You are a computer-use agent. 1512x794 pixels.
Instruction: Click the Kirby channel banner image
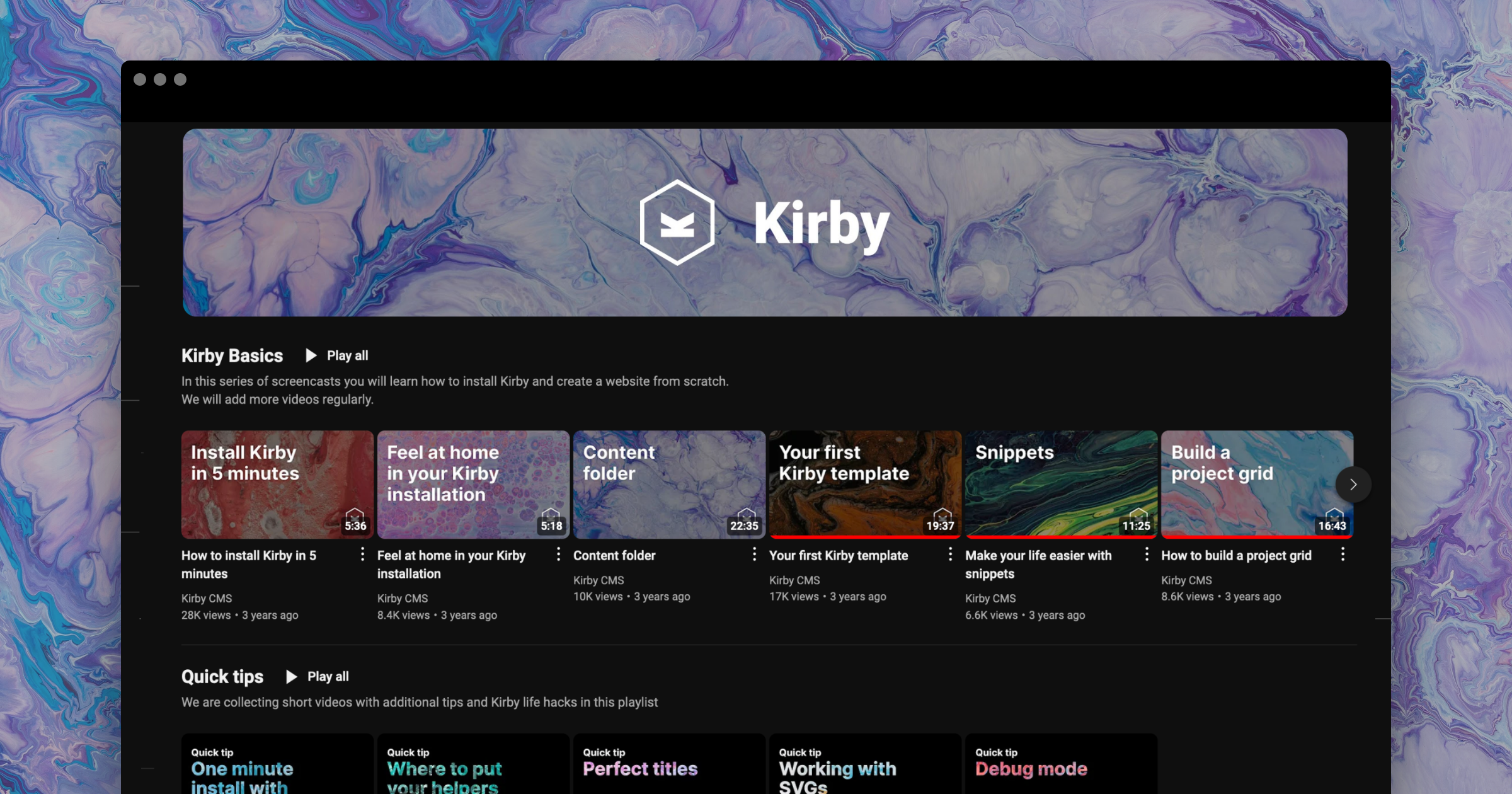point(765,222)
